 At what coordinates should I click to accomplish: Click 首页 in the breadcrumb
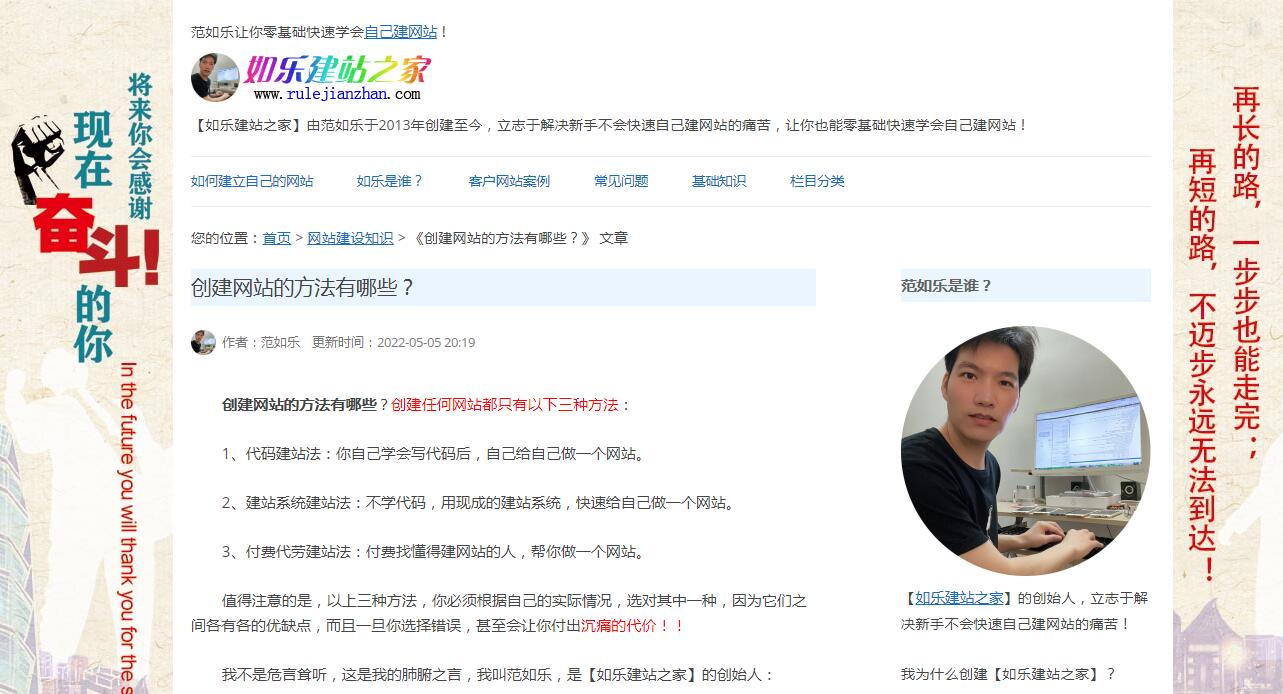point(277,238)
